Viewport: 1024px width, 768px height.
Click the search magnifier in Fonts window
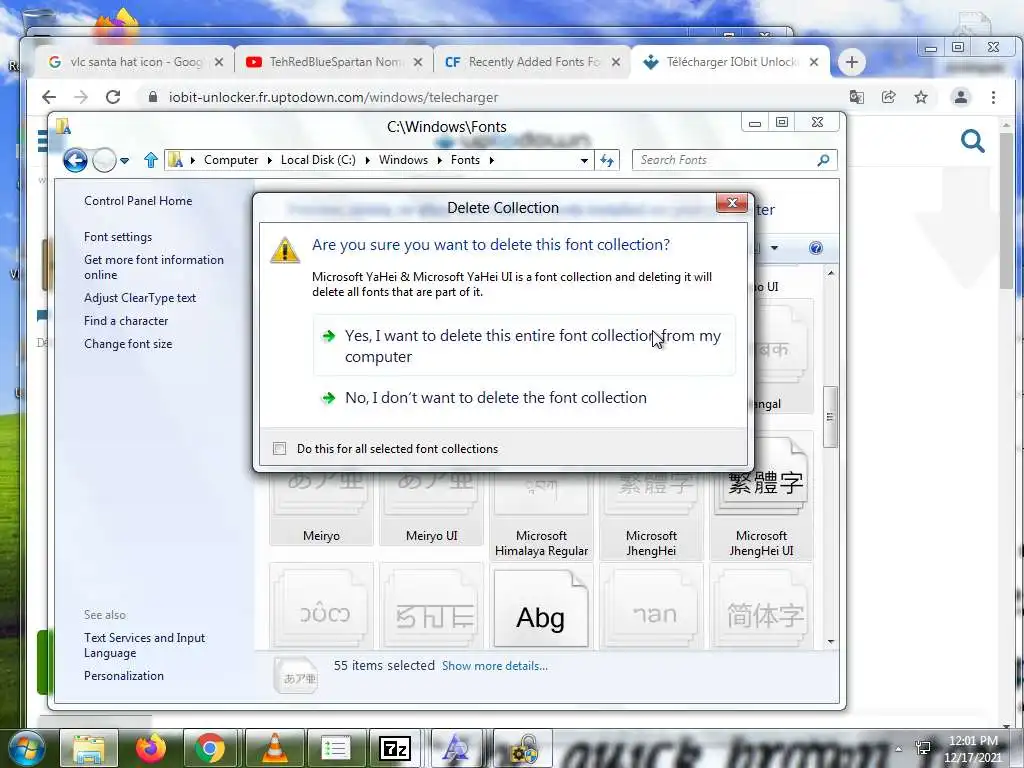(x=824, y=160)
